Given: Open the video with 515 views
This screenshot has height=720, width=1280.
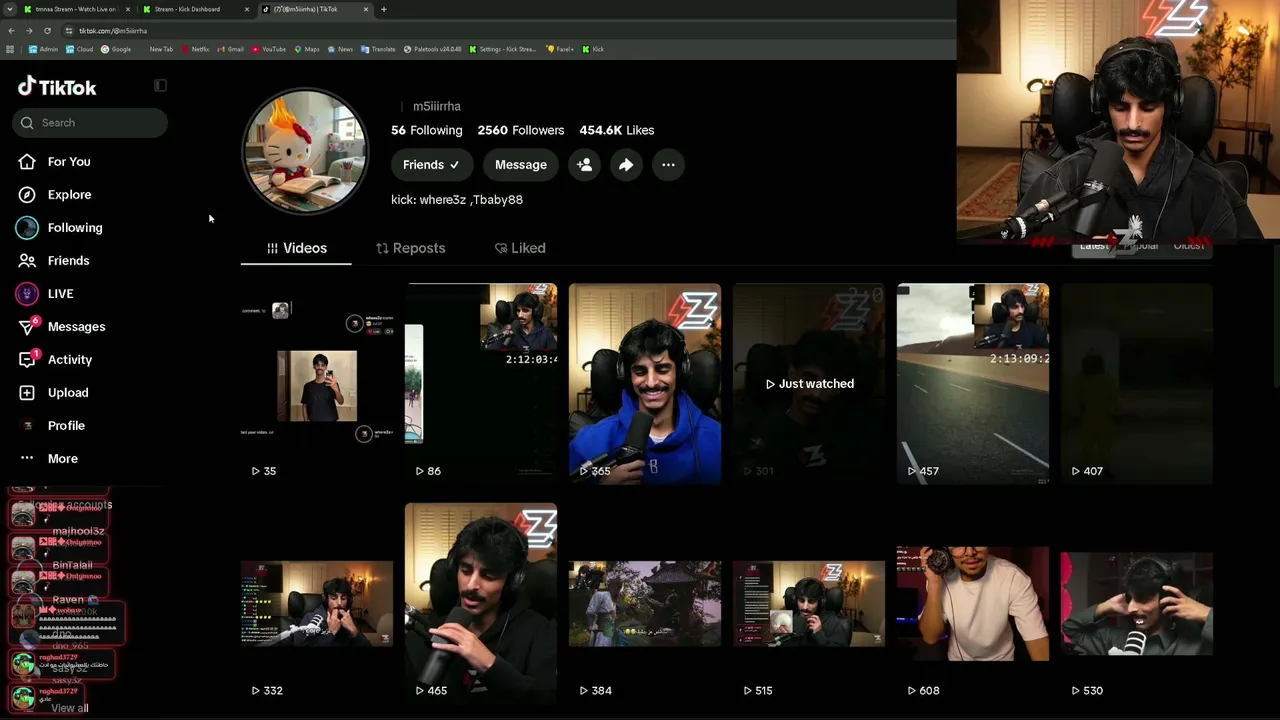Looking at the screenshot, I should click(x=809, y=603).
